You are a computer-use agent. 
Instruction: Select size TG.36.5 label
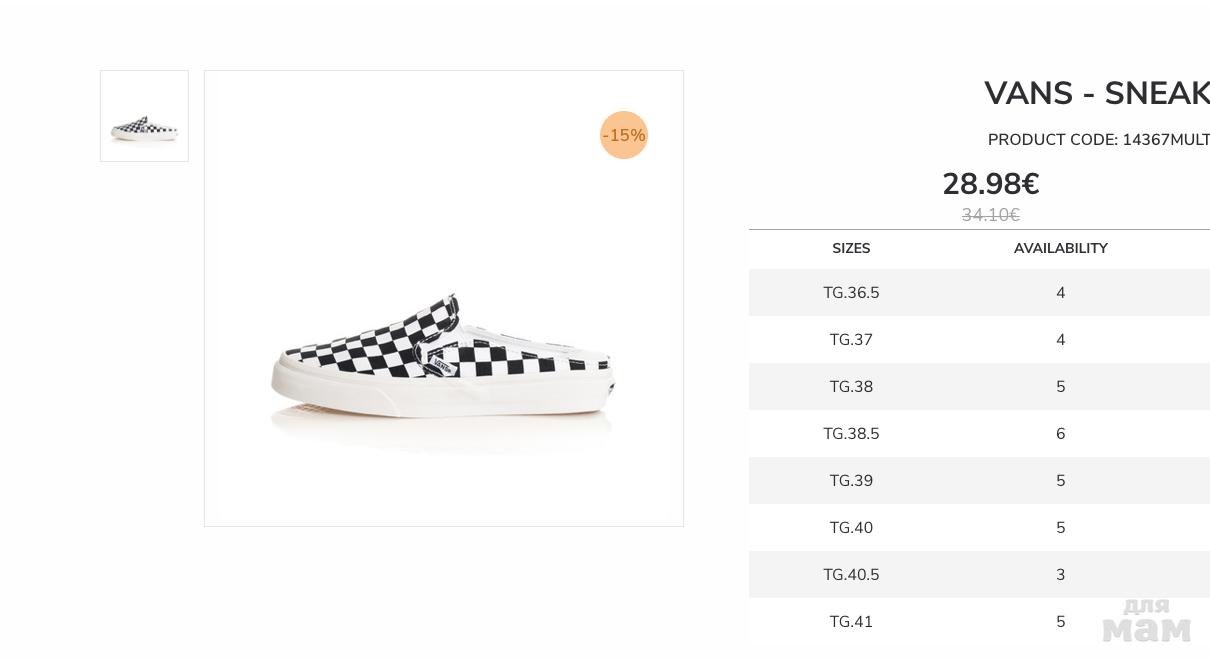click(851, 293)
